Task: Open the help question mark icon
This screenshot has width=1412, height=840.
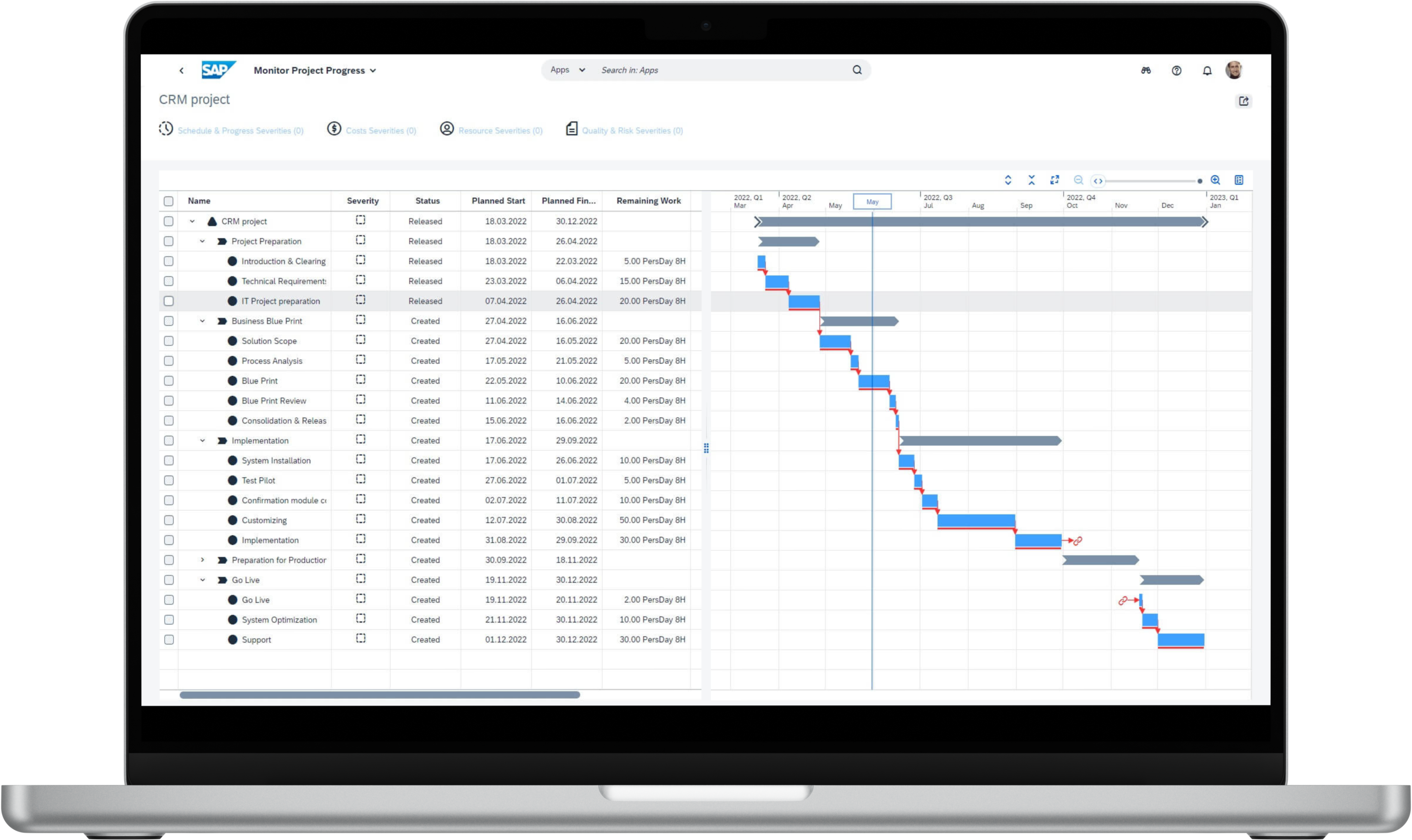Action: pyautogui.click(x=1177, y=71)
